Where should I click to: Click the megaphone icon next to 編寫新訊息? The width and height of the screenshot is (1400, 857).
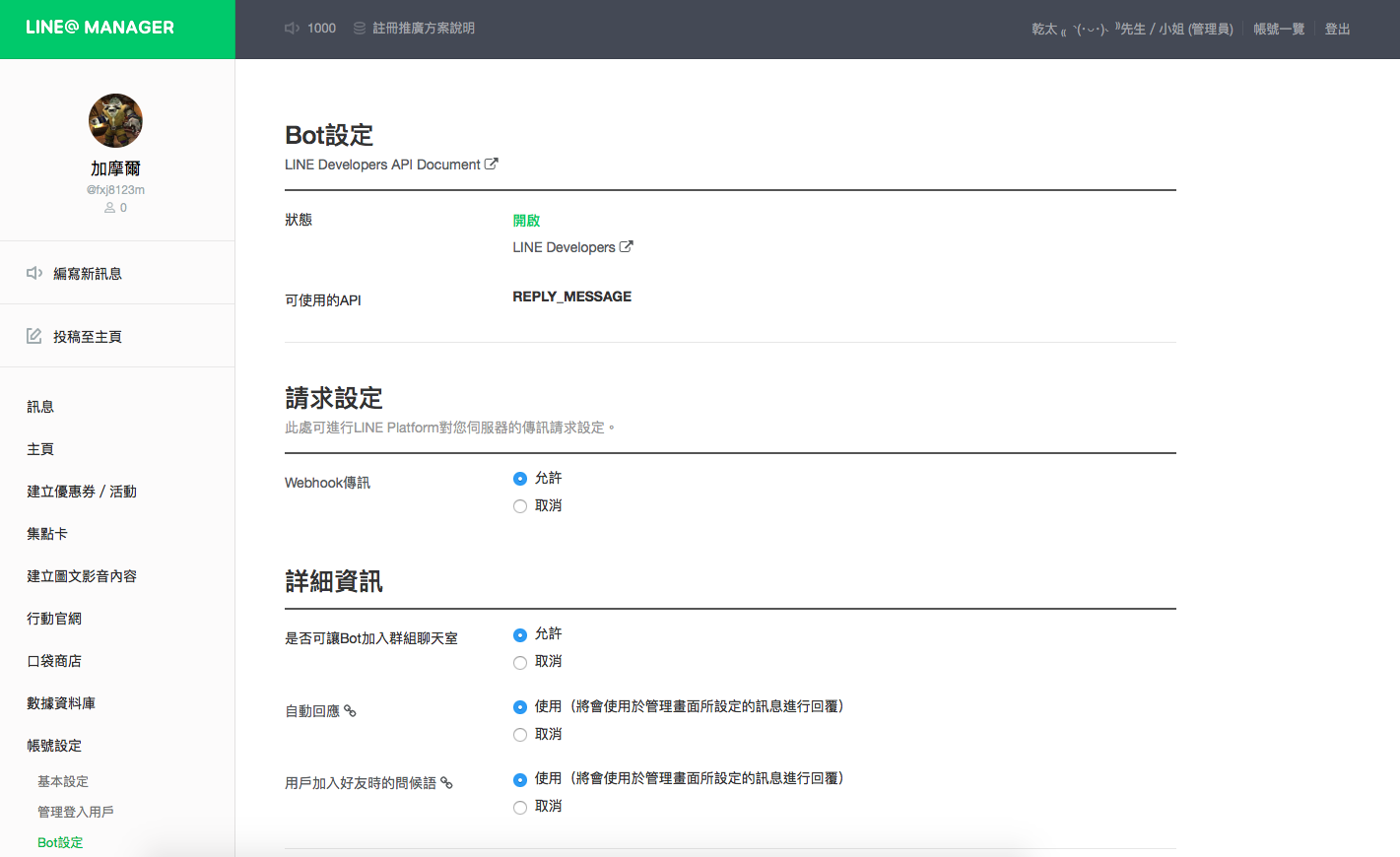(x=34, y=273)
